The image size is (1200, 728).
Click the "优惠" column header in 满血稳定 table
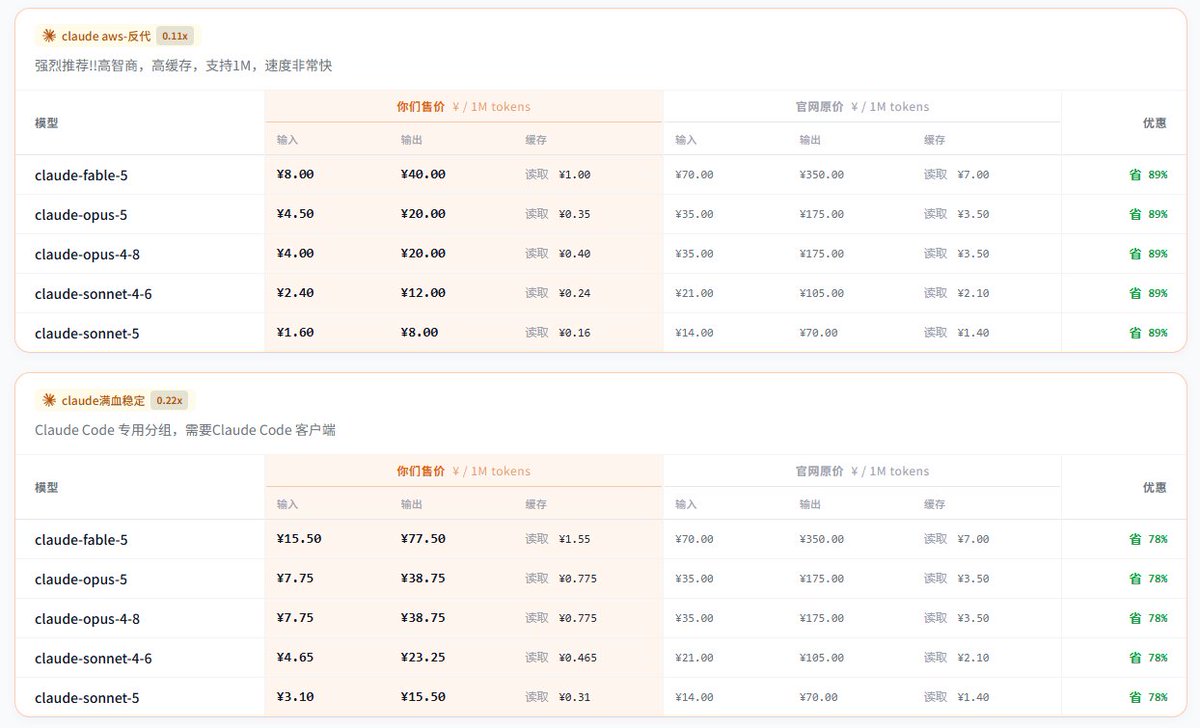coord(1155,487)
